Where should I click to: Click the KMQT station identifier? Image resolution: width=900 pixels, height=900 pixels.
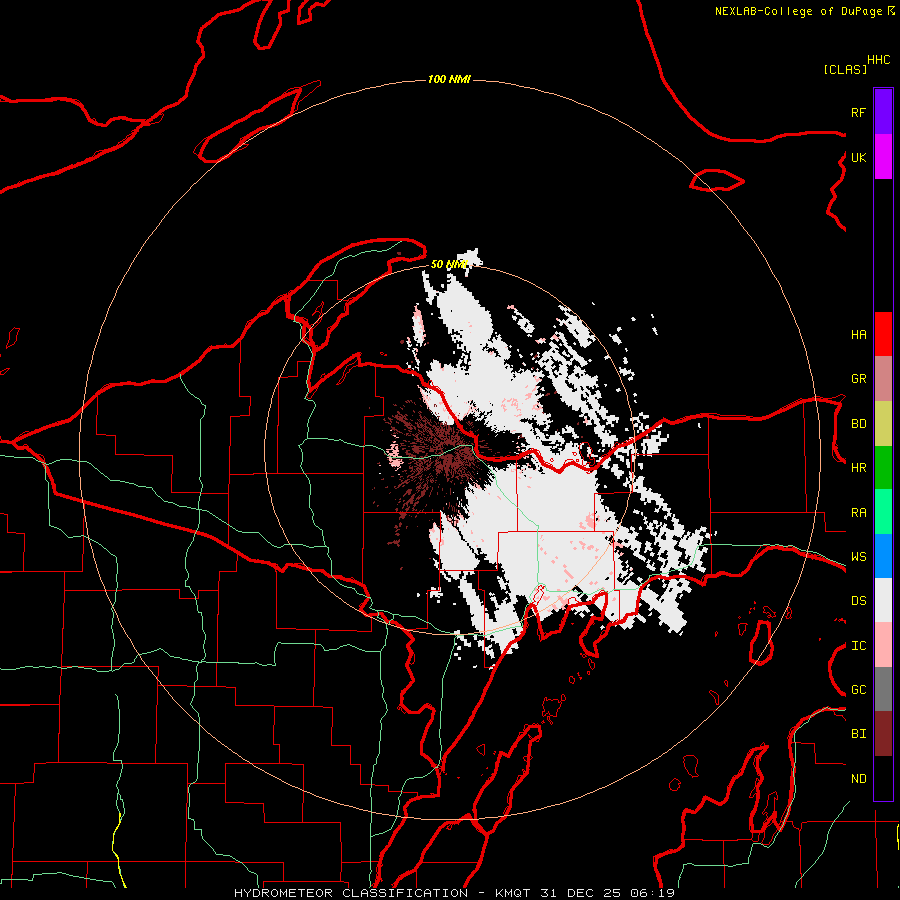pos(513,893)
